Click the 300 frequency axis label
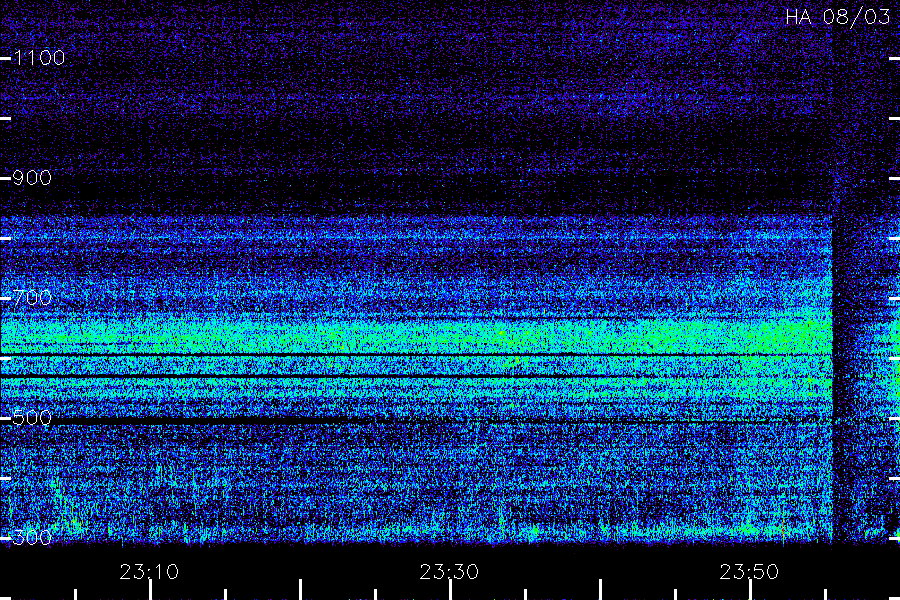Image resolution: width=900 pixels, height=600 pixels. (32, 538)
